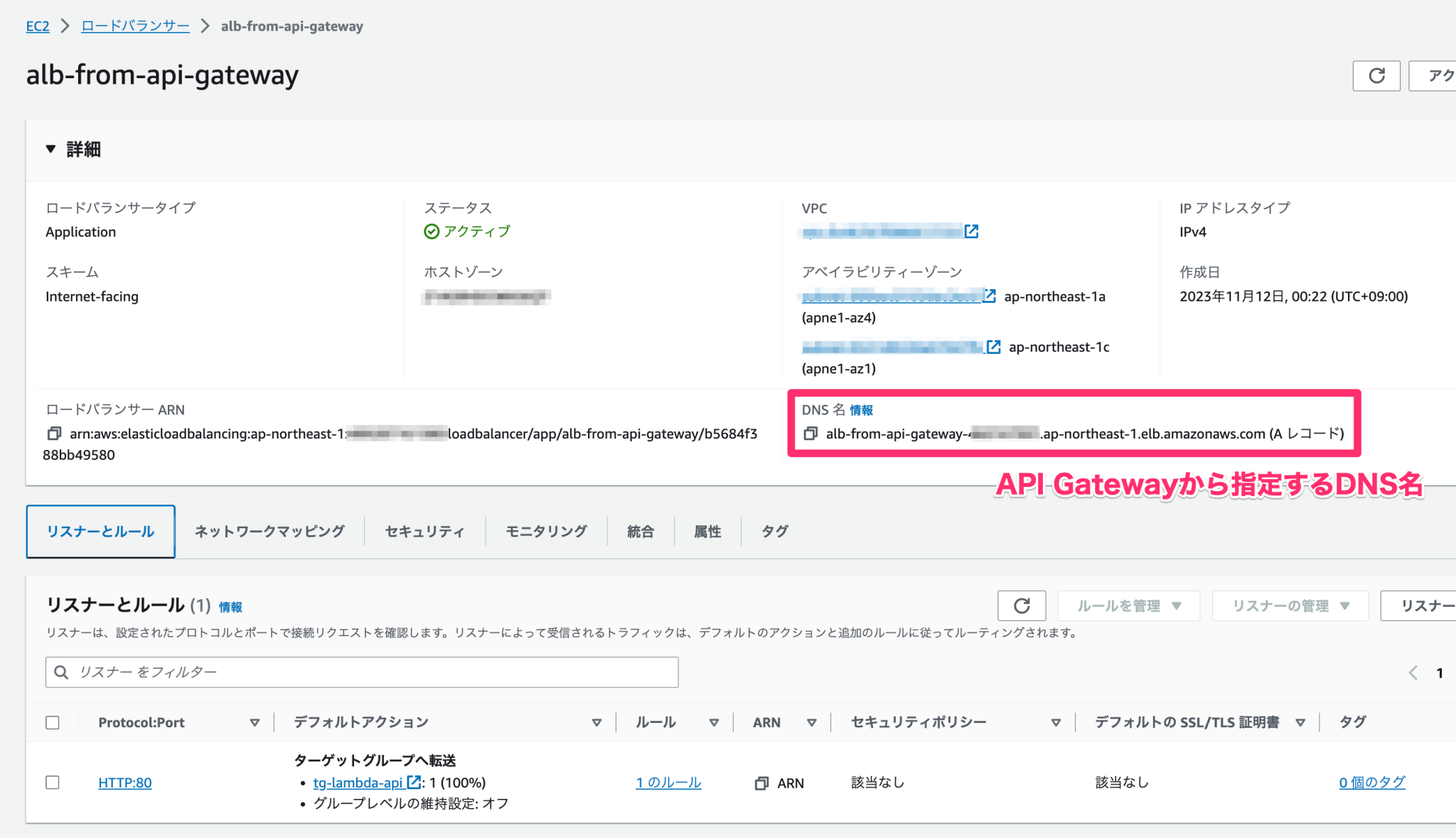Open ap-northeast-1a subnet external link icon
The height and width of the screenshot is (838, 1456).
click(x=988, y=296)
